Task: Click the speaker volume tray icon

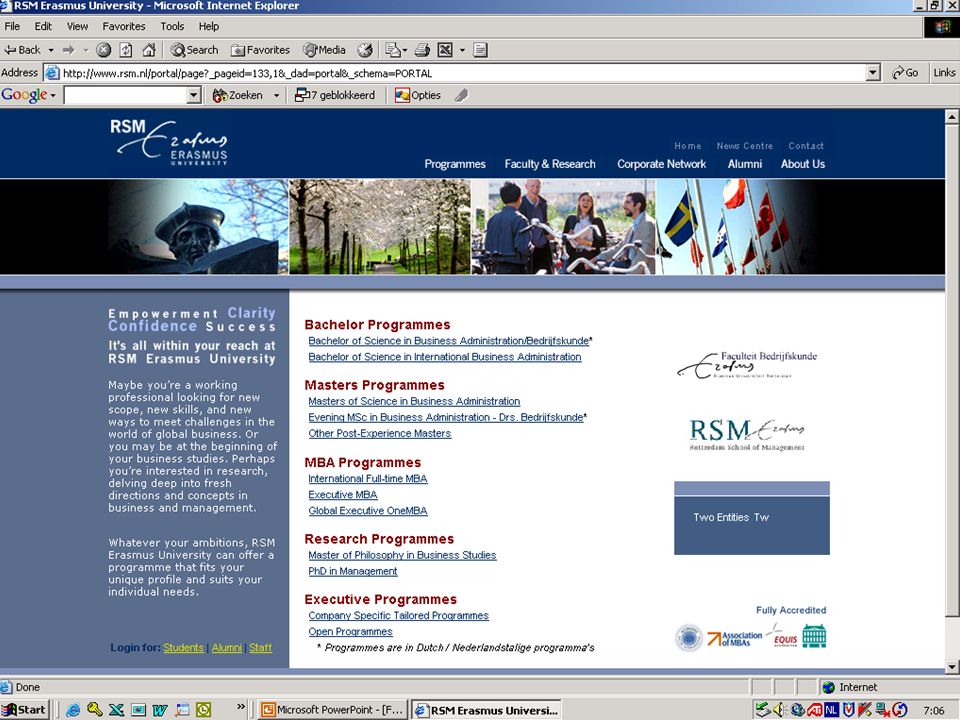Action: [x=779, y=710]
